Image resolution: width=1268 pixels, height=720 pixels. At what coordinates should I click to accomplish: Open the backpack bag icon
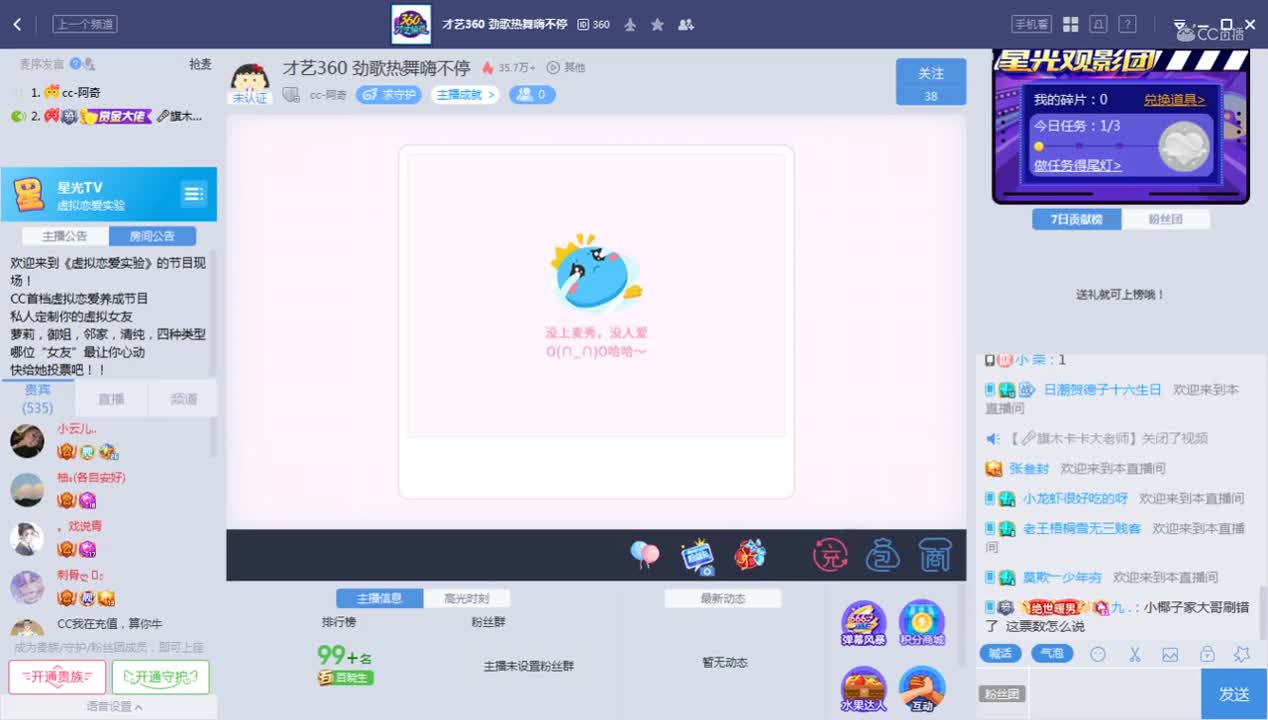883,555
